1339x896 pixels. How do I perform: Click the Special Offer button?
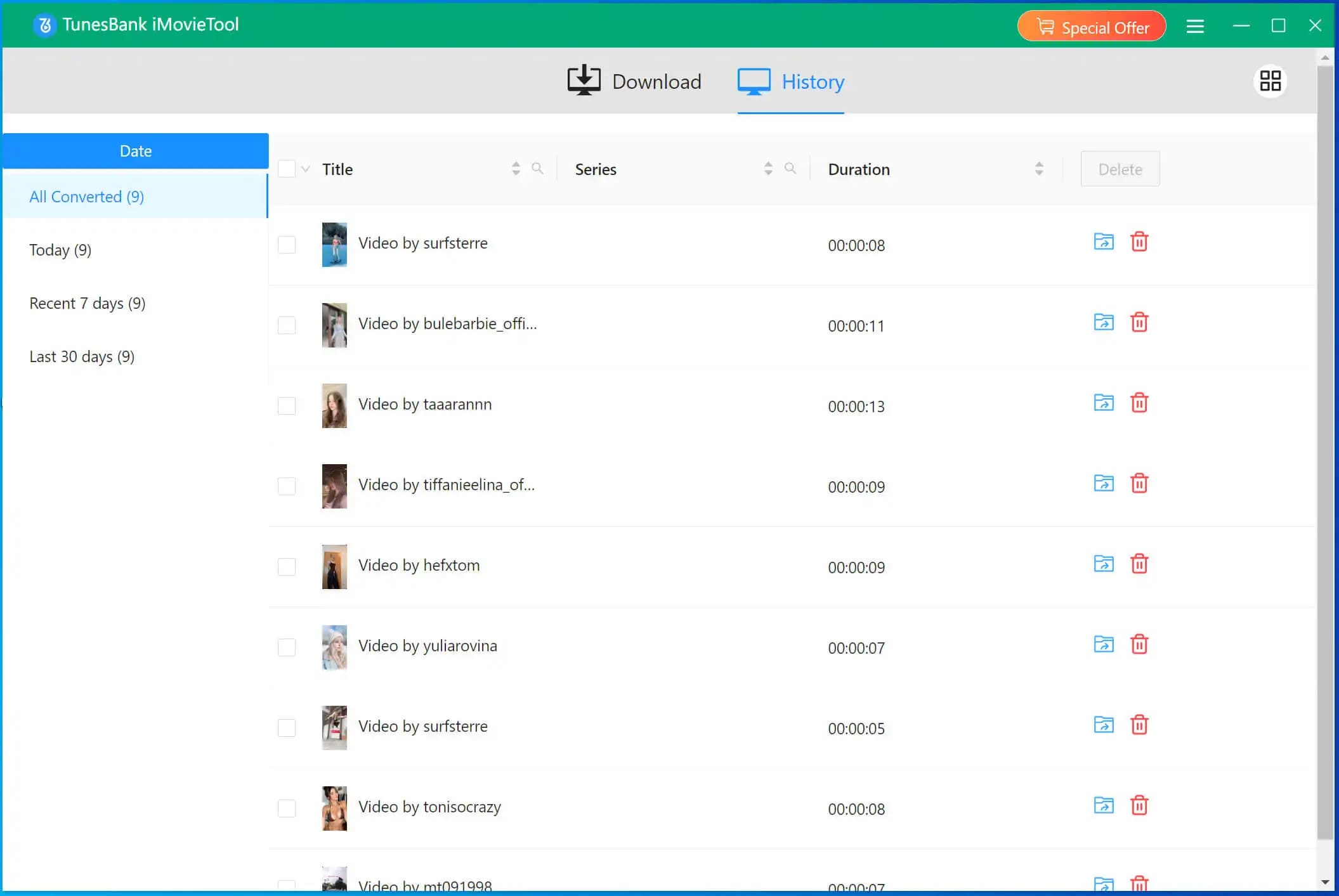click(1091, 27)
